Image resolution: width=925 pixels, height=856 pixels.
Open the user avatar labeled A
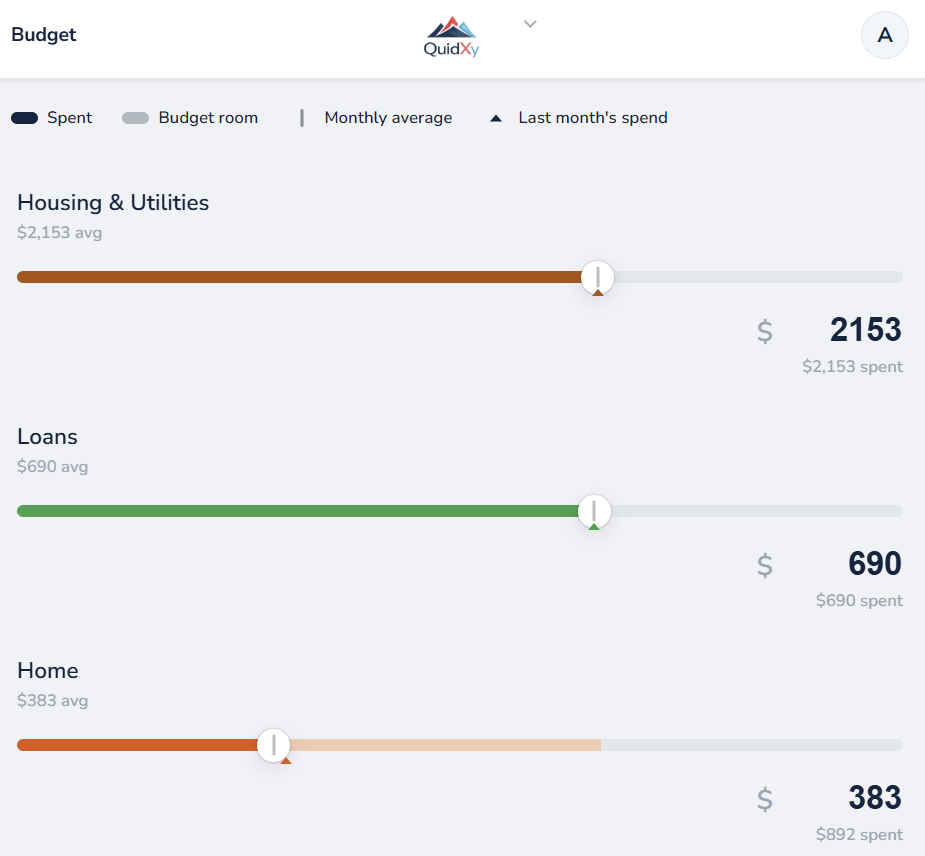click(x=884, y=35)
